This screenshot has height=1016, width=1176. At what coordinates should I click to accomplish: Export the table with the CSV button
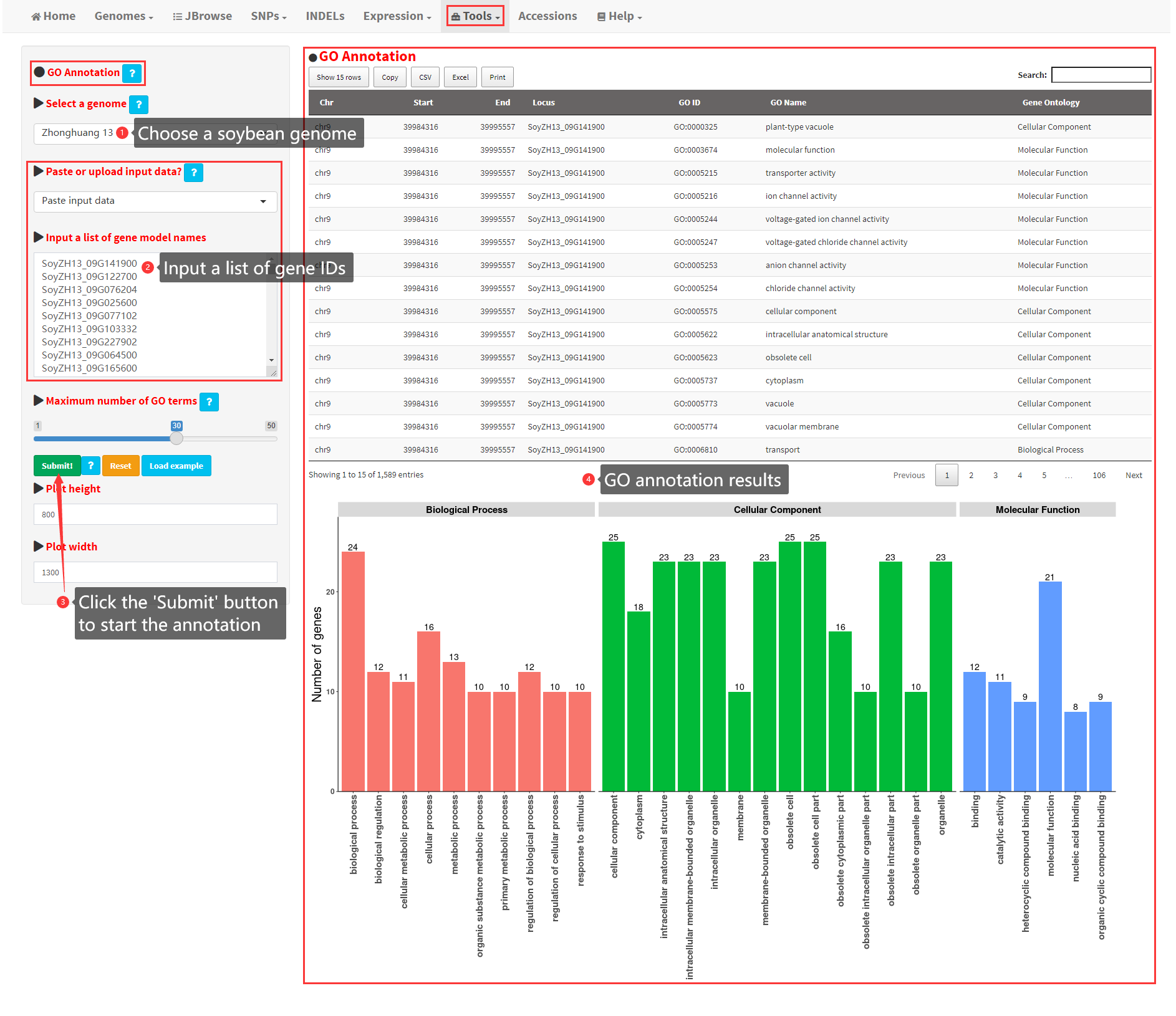point(425,77)
